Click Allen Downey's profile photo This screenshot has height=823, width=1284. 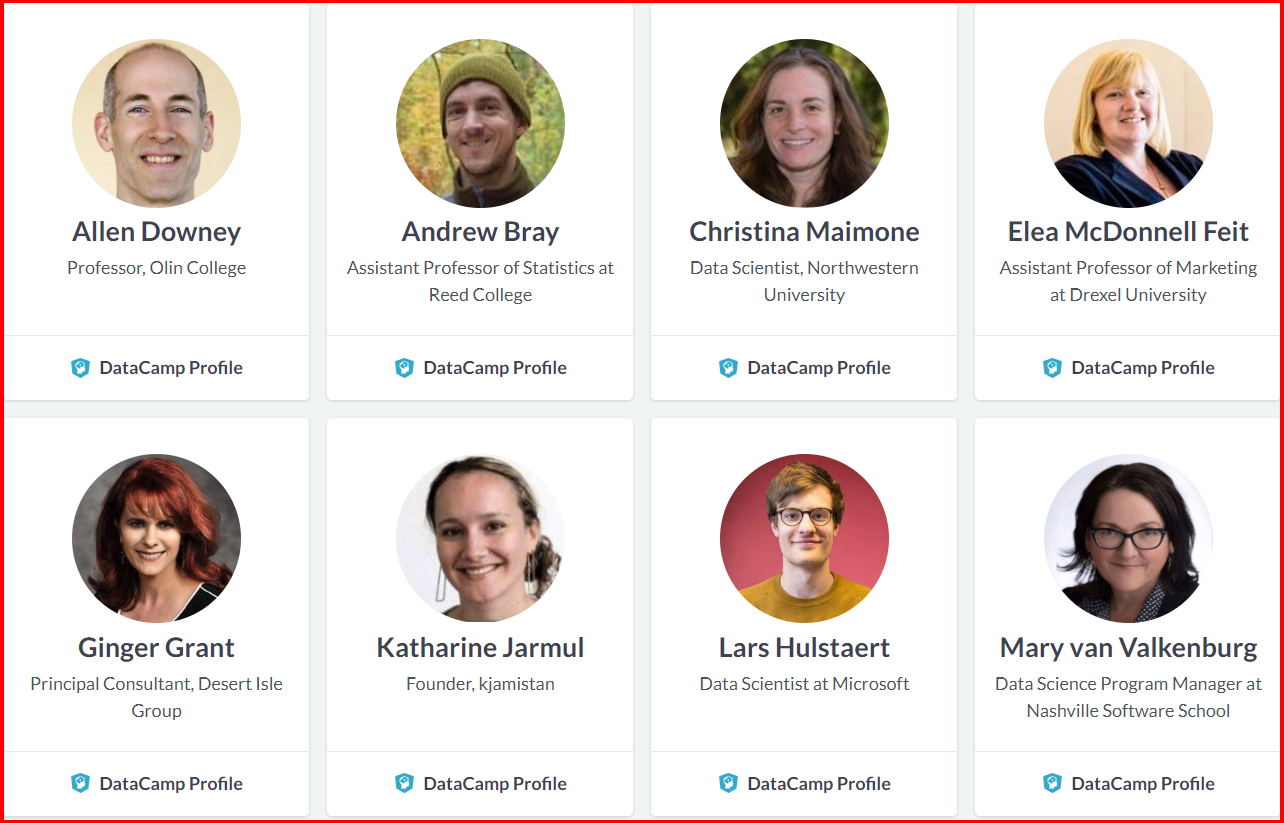156,123
